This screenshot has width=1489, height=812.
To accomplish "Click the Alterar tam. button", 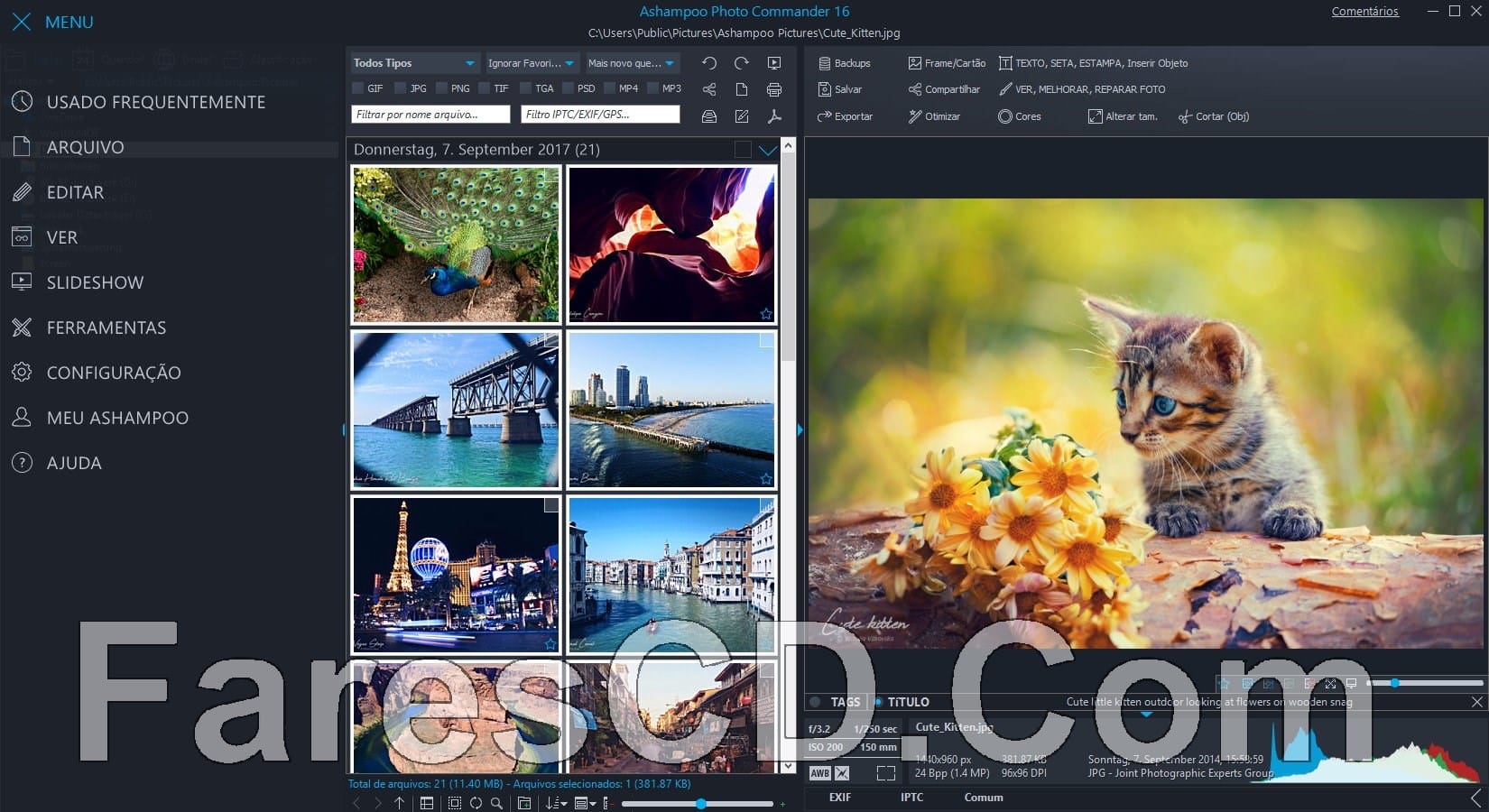I will click(1123, 116).
